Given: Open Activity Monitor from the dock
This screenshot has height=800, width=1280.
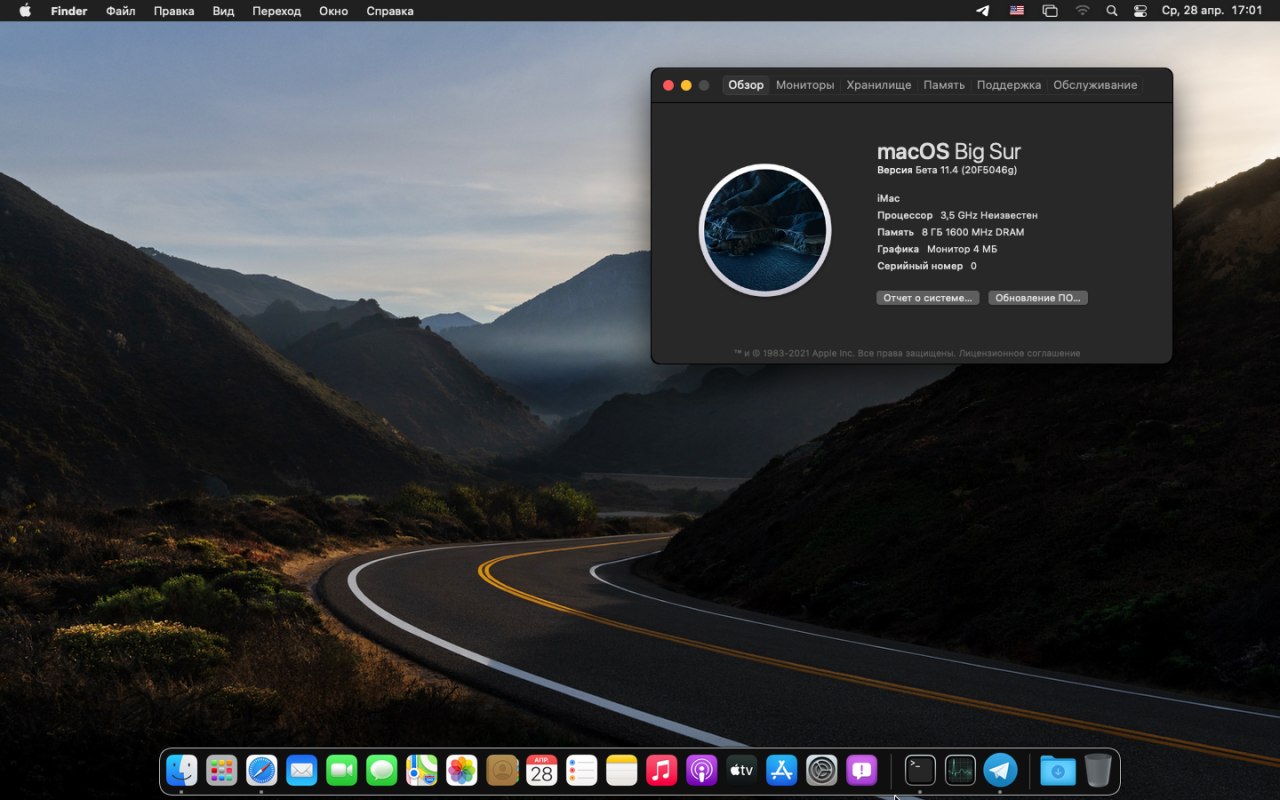Looking at the screenshot, I should 960,770.
